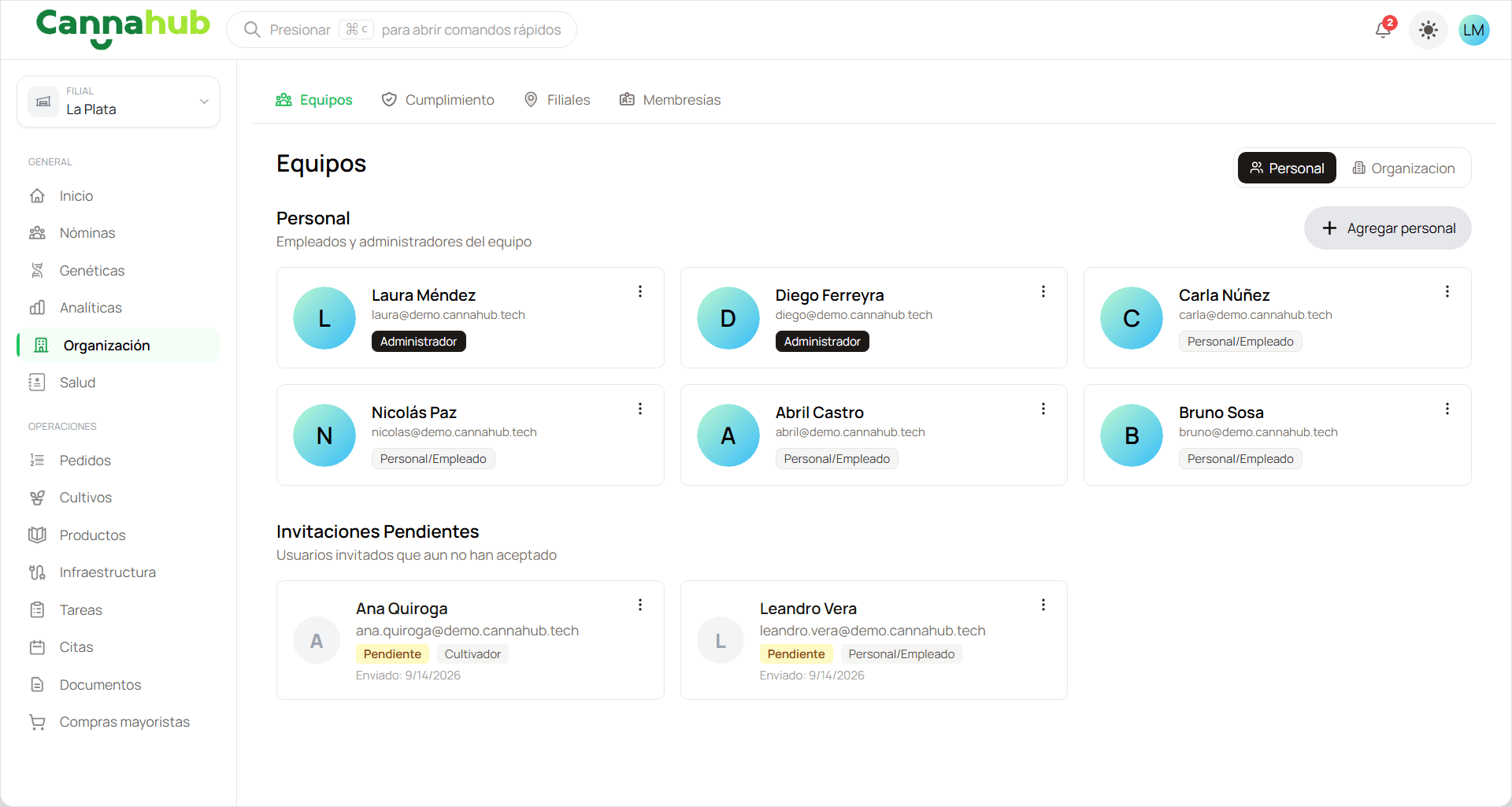Viewport: 1512px width, 807px height.
Task: Select the Personal view toggle
Action: (1287, 168)
